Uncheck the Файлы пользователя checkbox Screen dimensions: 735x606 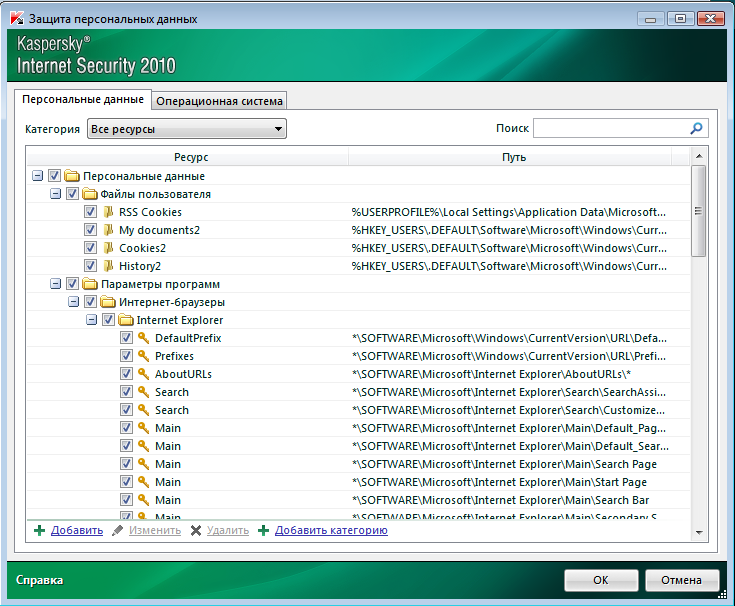72,194
